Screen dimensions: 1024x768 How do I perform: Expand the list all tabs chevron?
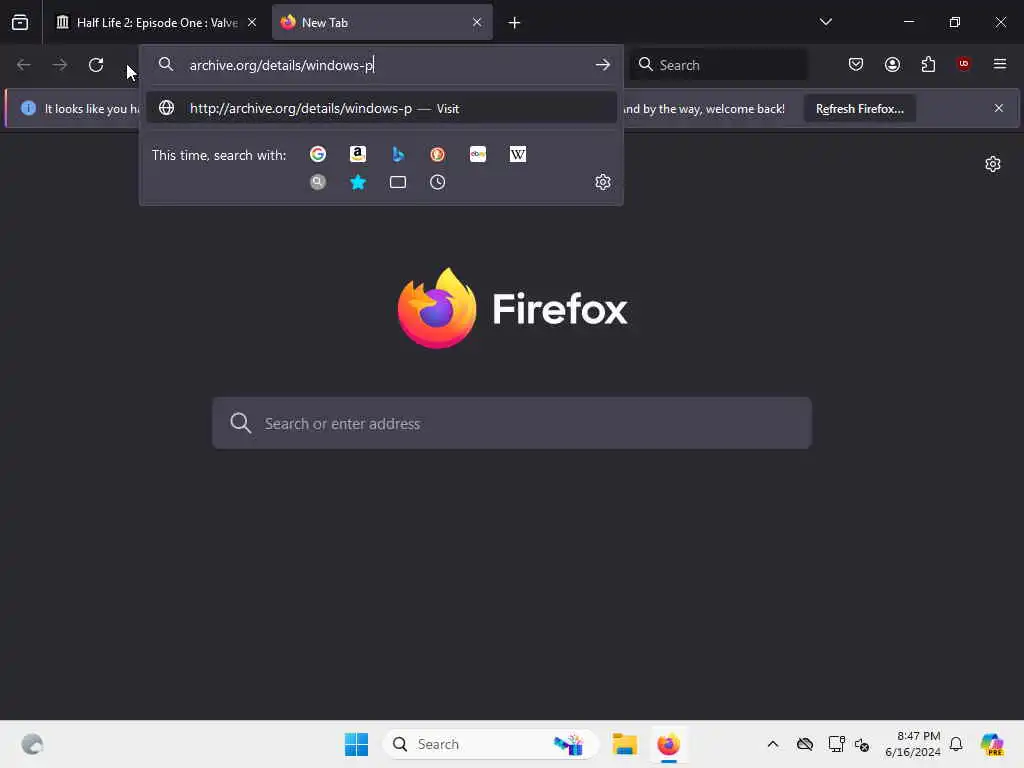pos(825,22)
